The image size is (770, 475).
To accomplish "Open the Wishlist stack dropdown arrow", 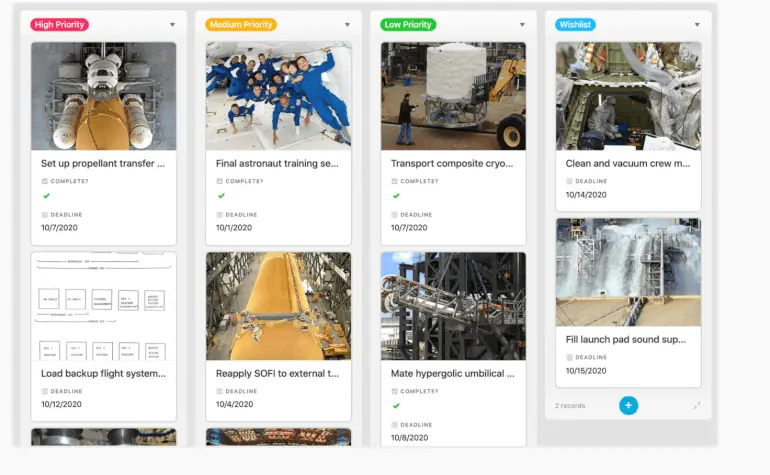I will [x=697, y=25].
